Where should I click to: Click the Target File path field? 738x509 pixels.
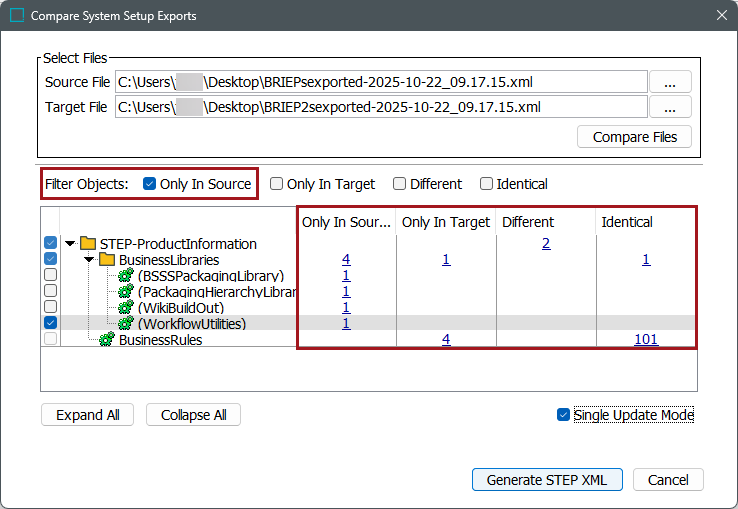point(380,107)
